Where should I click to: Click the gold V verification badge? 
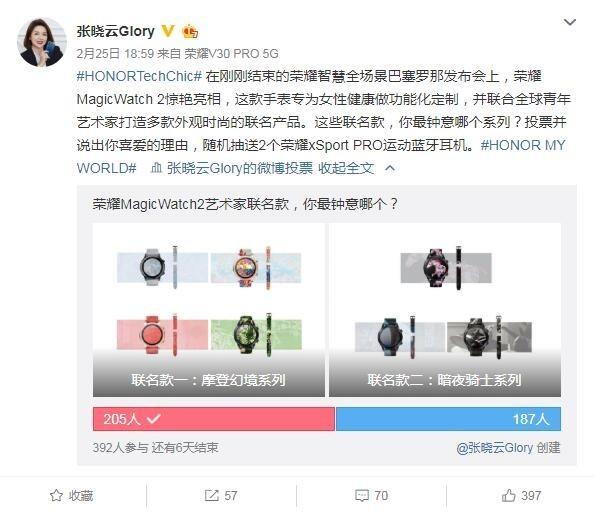pos(168,31)
